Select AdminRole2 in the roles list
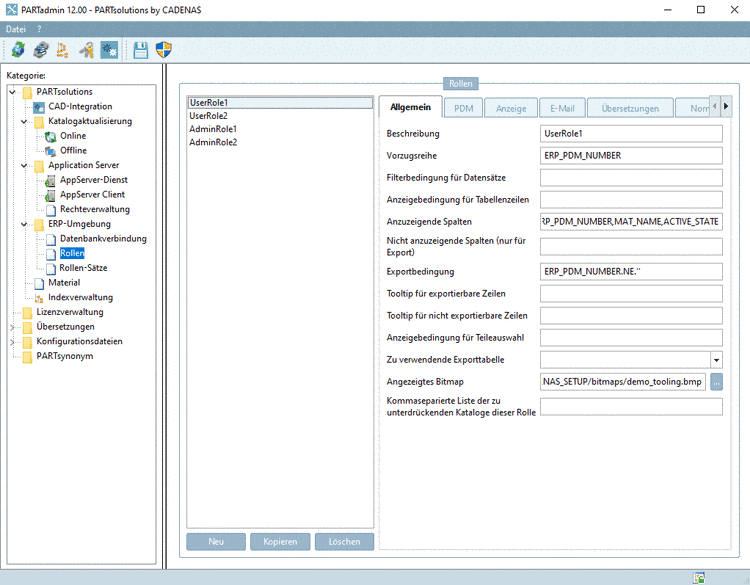Viewport: 750px width, 585px height. tap(280, 142)
